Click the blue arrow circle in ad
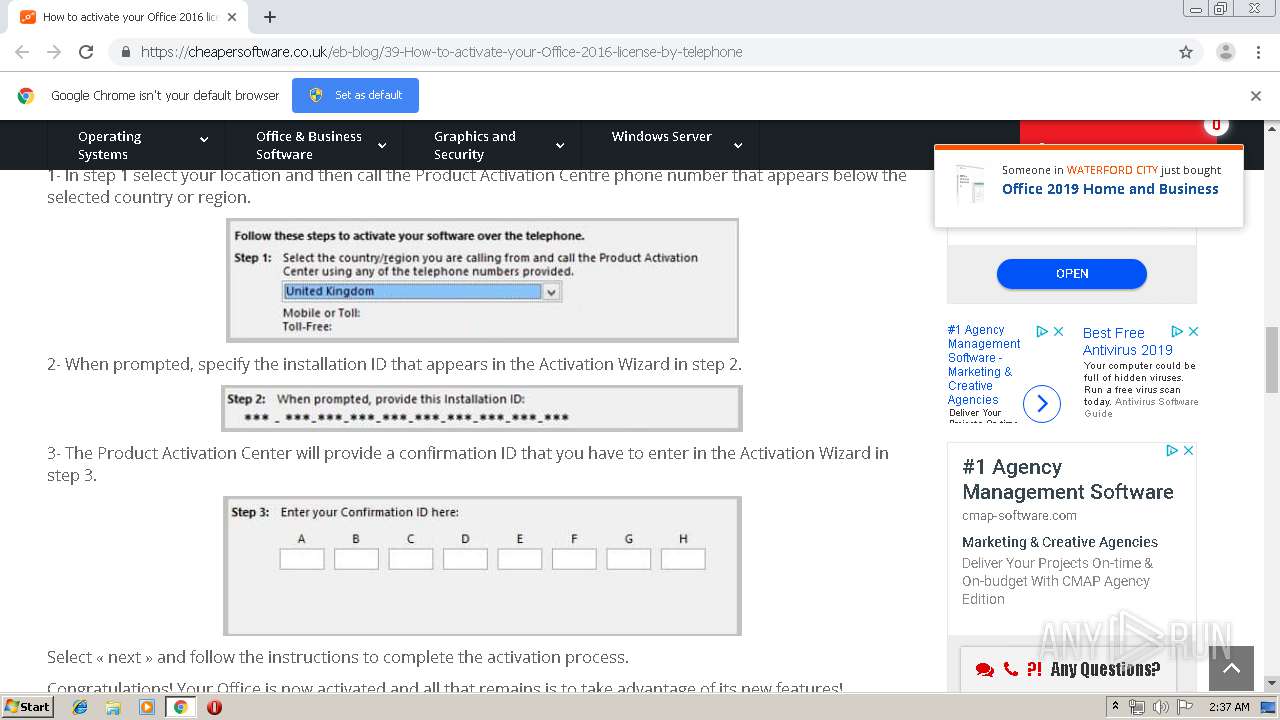This screenshot has width=1280, height=720. (1042, 403)
